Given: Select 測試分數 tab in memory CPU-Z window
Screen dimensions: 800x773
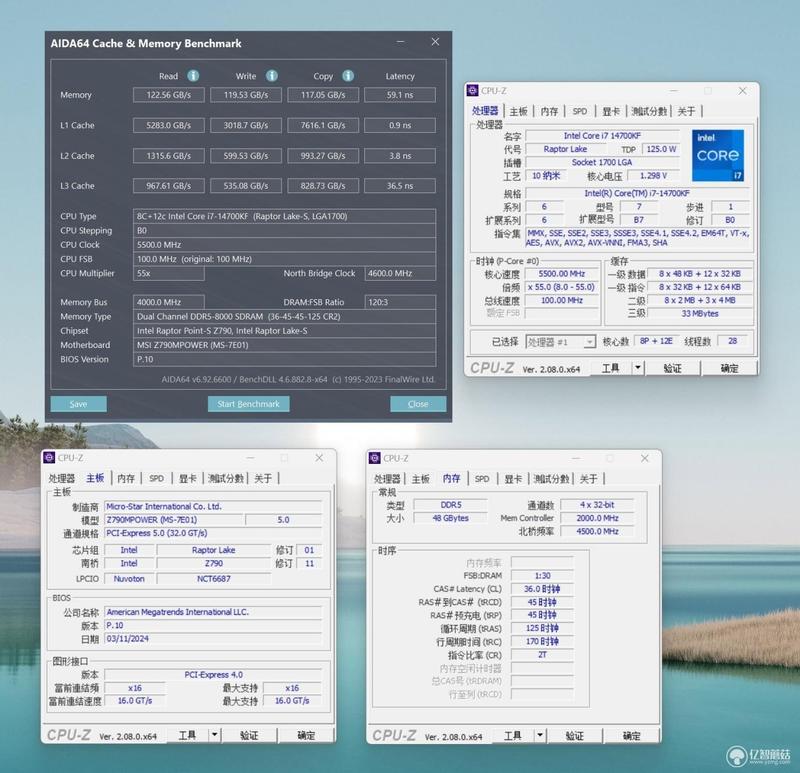Looking at the screenshot, I should [552, 479].
